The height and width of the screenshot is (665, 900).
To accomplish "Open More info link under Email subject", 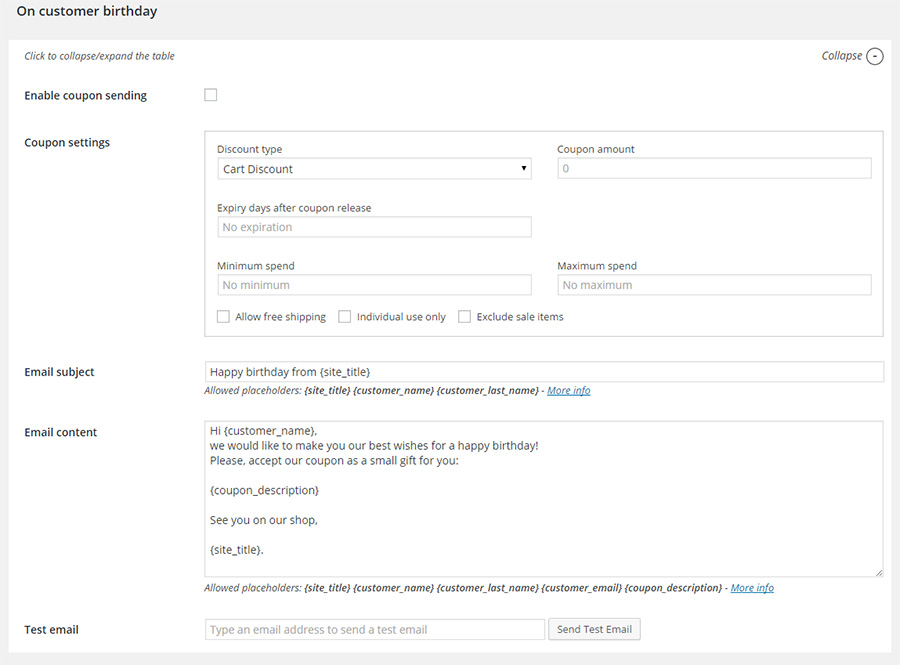I will [x=568, y=391].
